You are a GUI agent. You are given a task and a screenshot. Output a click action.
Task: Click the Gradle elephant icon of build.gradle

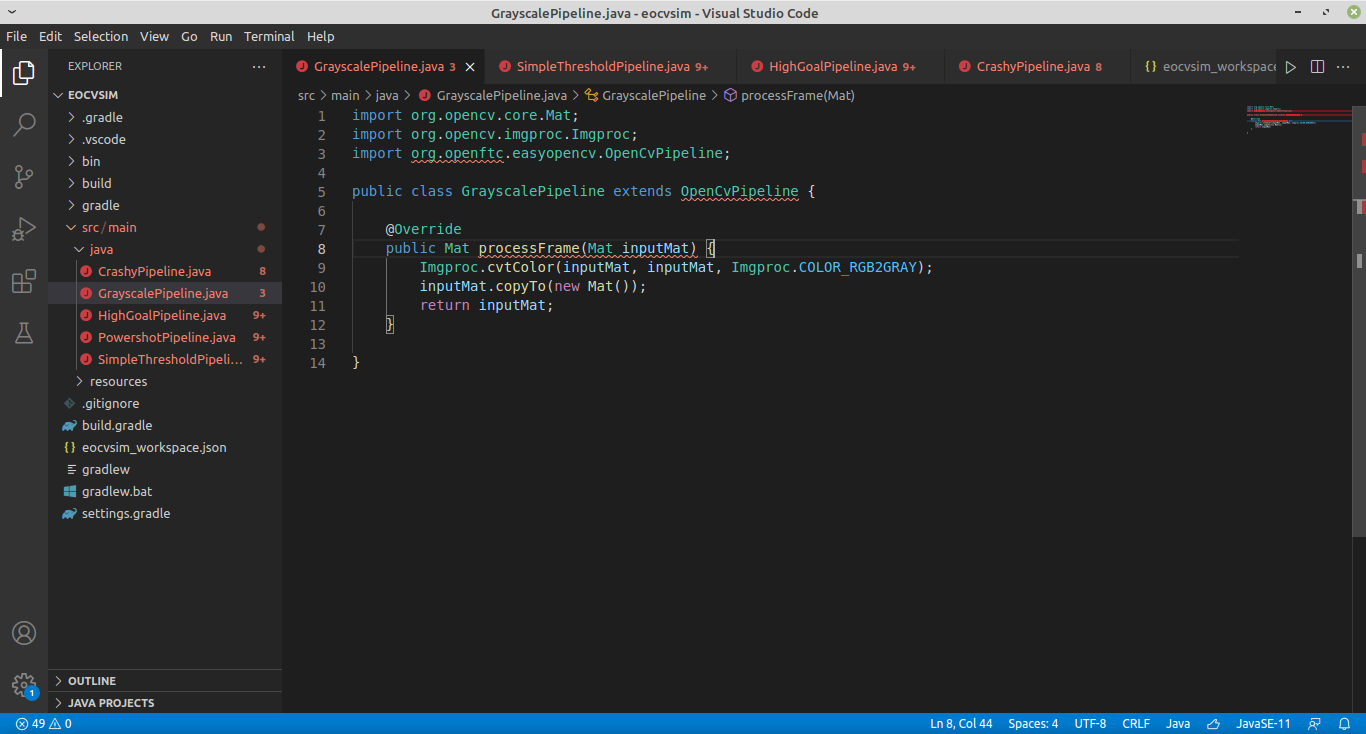69,425
